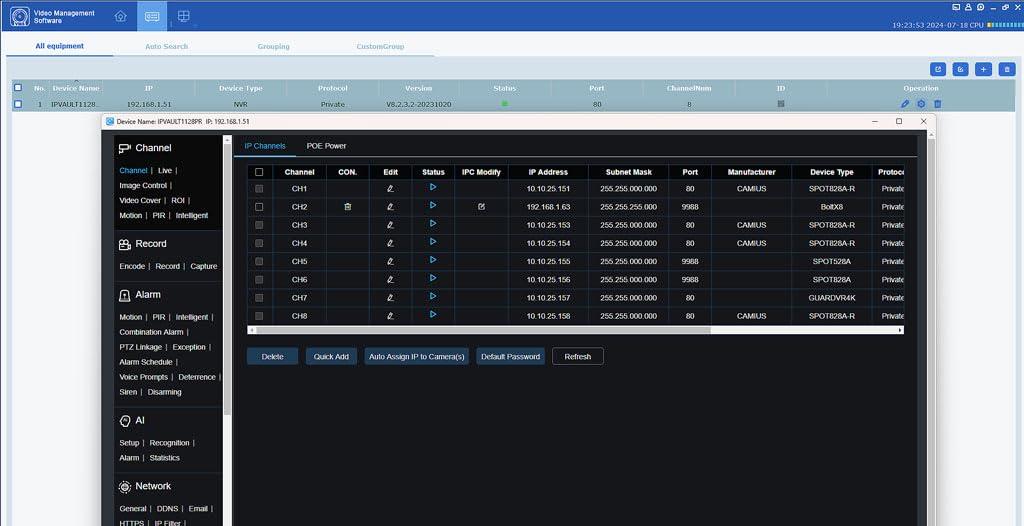Check the IPVAULT1128 device row checkbox
This screenshot has width=1024, height=526.
(17, 104)
